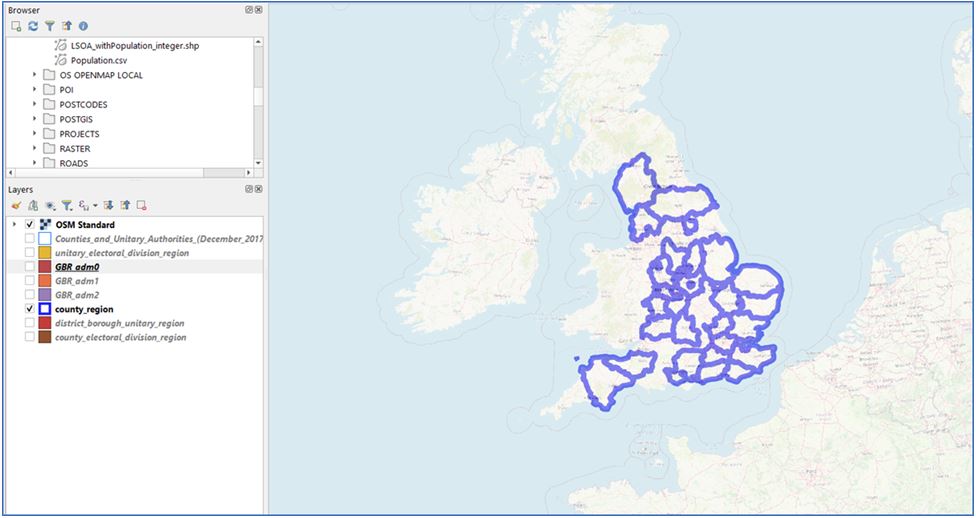Enable the district_borough_unitary_region layer checkbox
Image resolution: width=976 pixels, height=518 pixels.
(29, 323)
